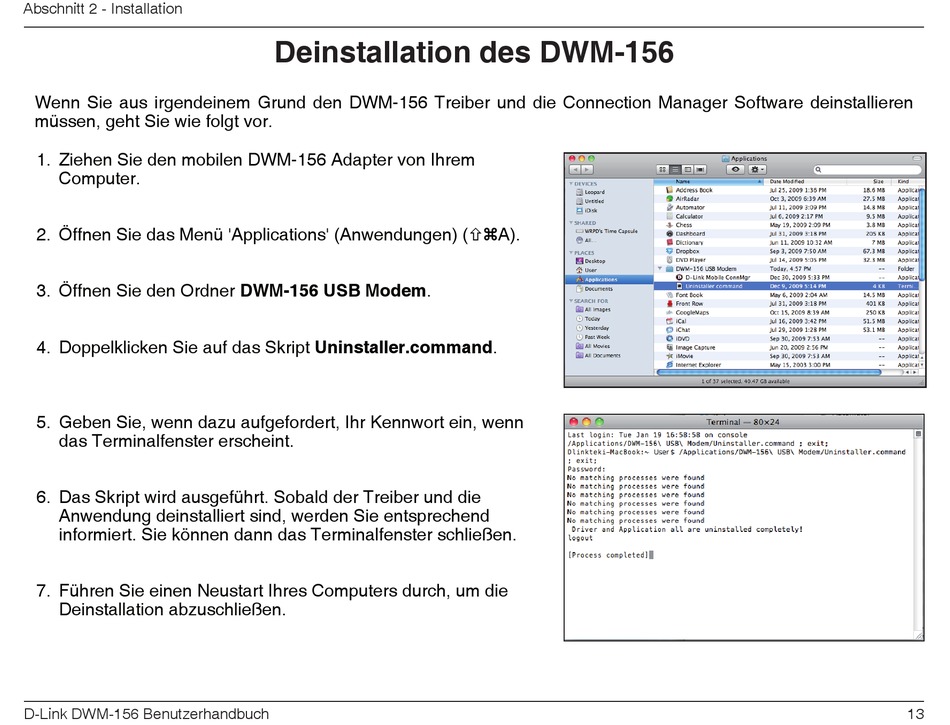
Task: Select the All Images smart search
Action: click(593, 309)
